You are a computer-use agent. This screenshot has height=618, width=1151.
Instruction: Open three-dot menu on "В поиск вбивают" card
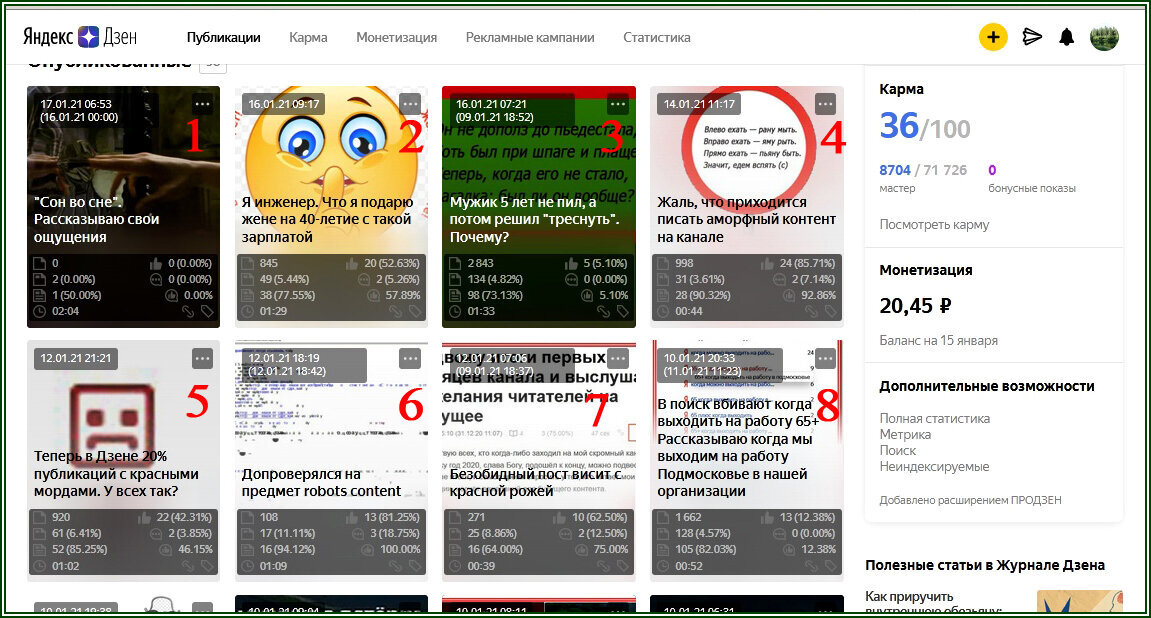point(825,358)
